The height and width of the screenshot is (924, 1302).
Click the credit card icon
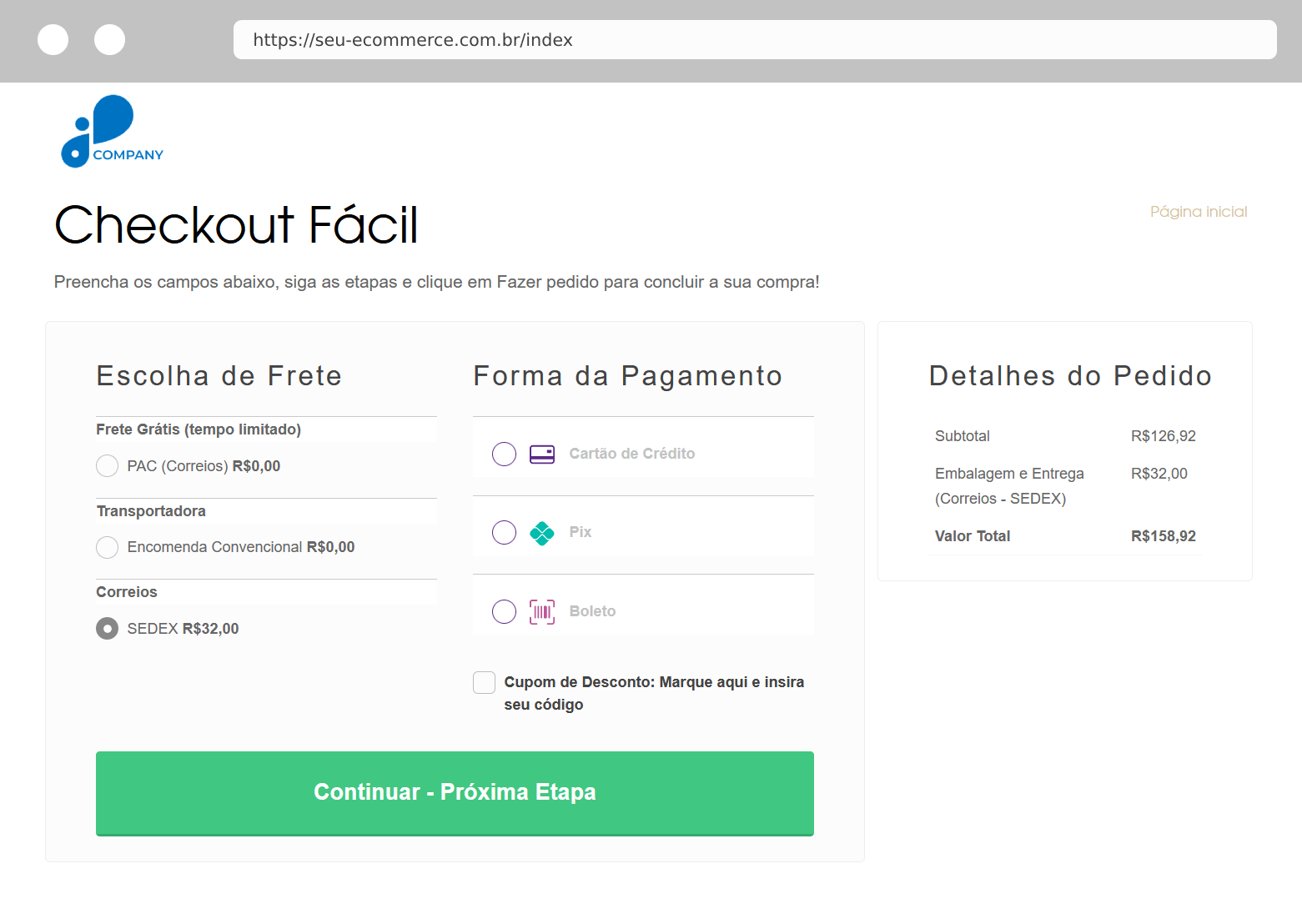pos(542,454)
